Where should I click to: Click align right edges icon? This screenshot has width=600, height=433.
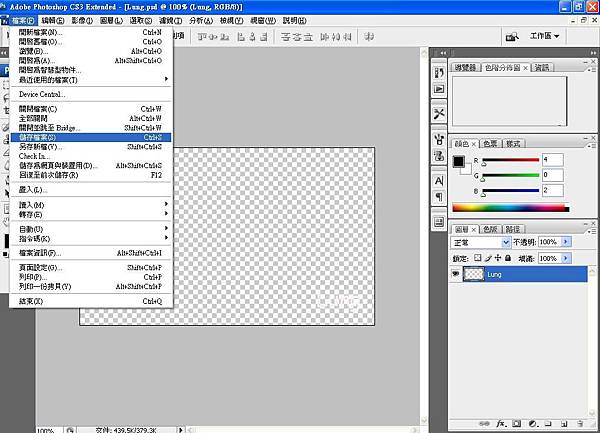pos(264,37)
